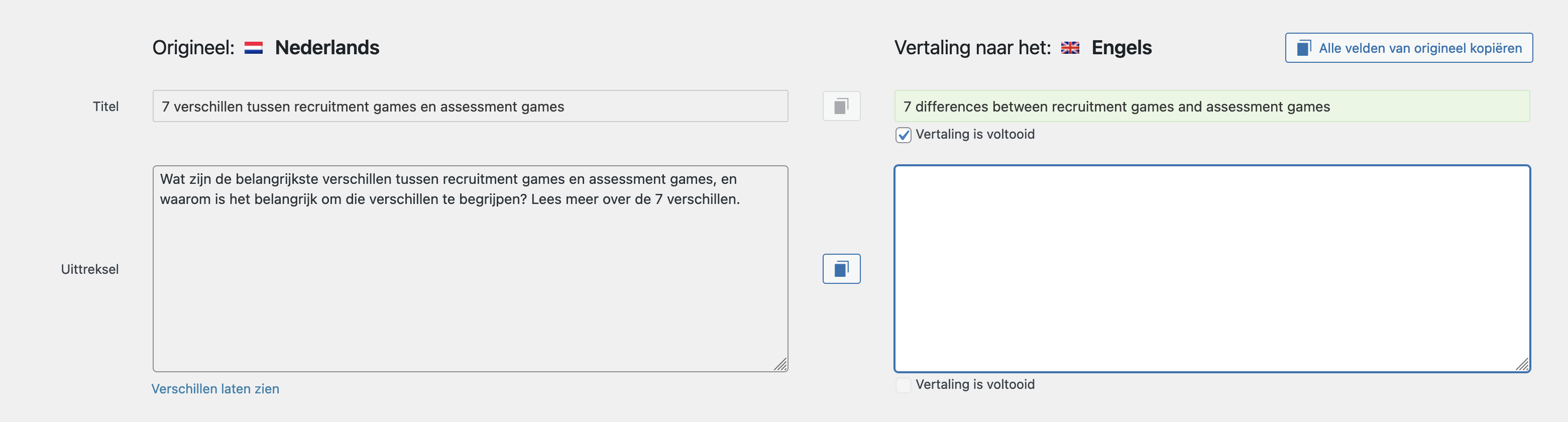
Task: Copy the Titel field from original
Action: point(841,106)
